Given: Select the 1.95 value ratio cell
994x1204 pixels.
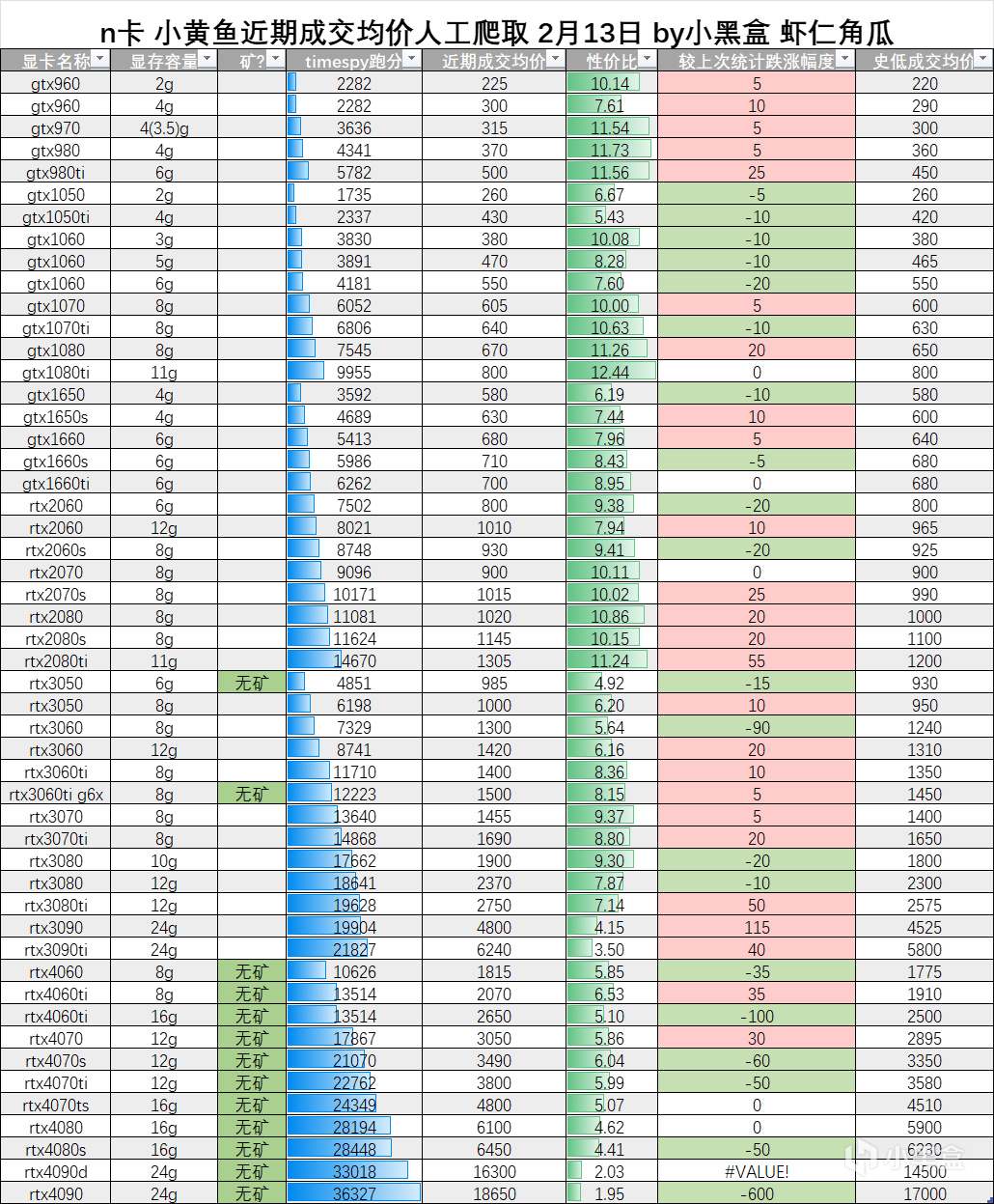Looking at the screenshot, I should click(612, 1194).
